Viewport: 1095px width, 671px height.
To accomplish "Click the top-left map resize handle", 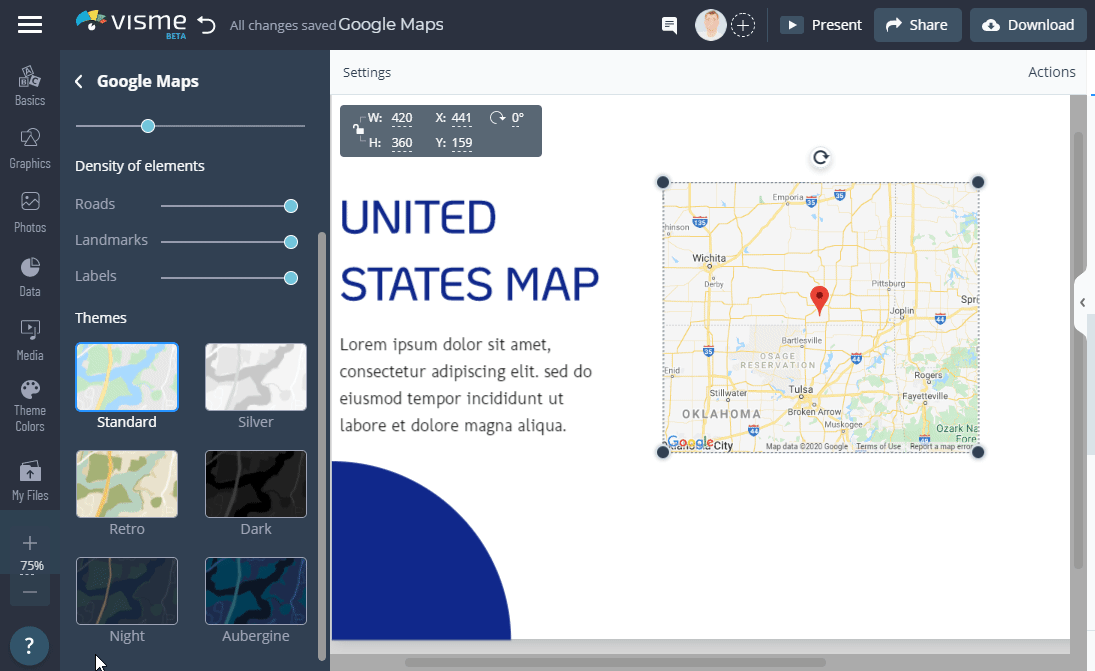I will point(663,182).
